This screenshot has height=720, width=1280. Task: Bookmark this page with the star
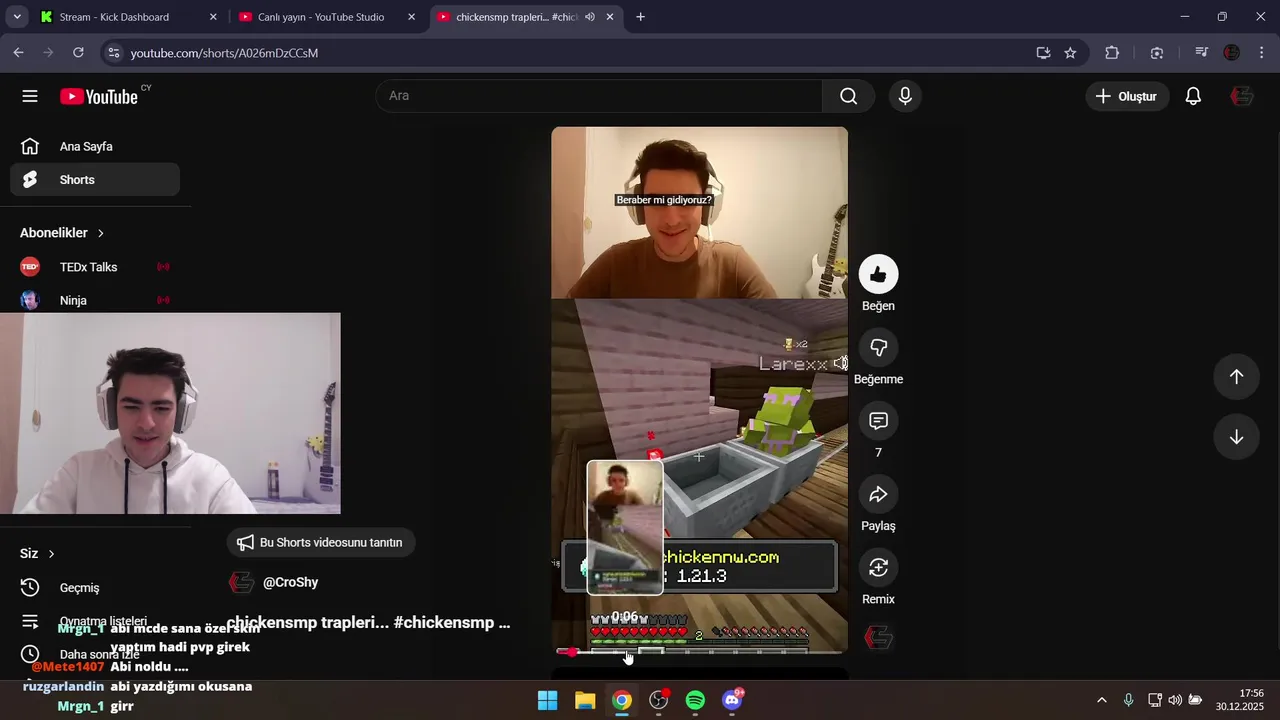[x=1070, y=53]
